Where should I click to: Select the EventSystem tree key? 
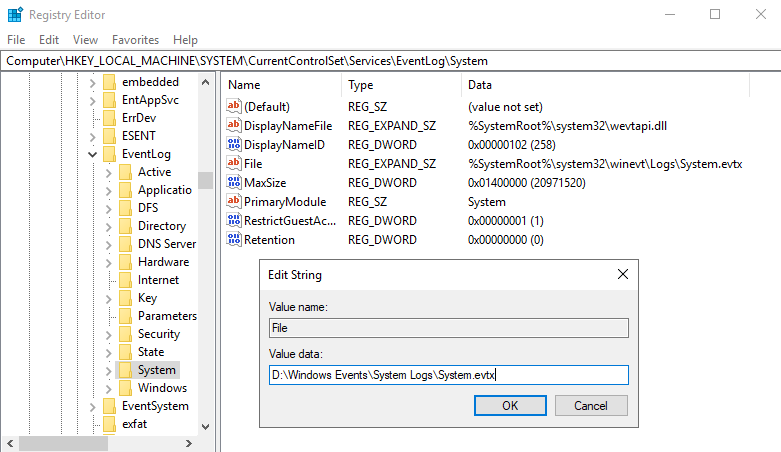point(155,406)
